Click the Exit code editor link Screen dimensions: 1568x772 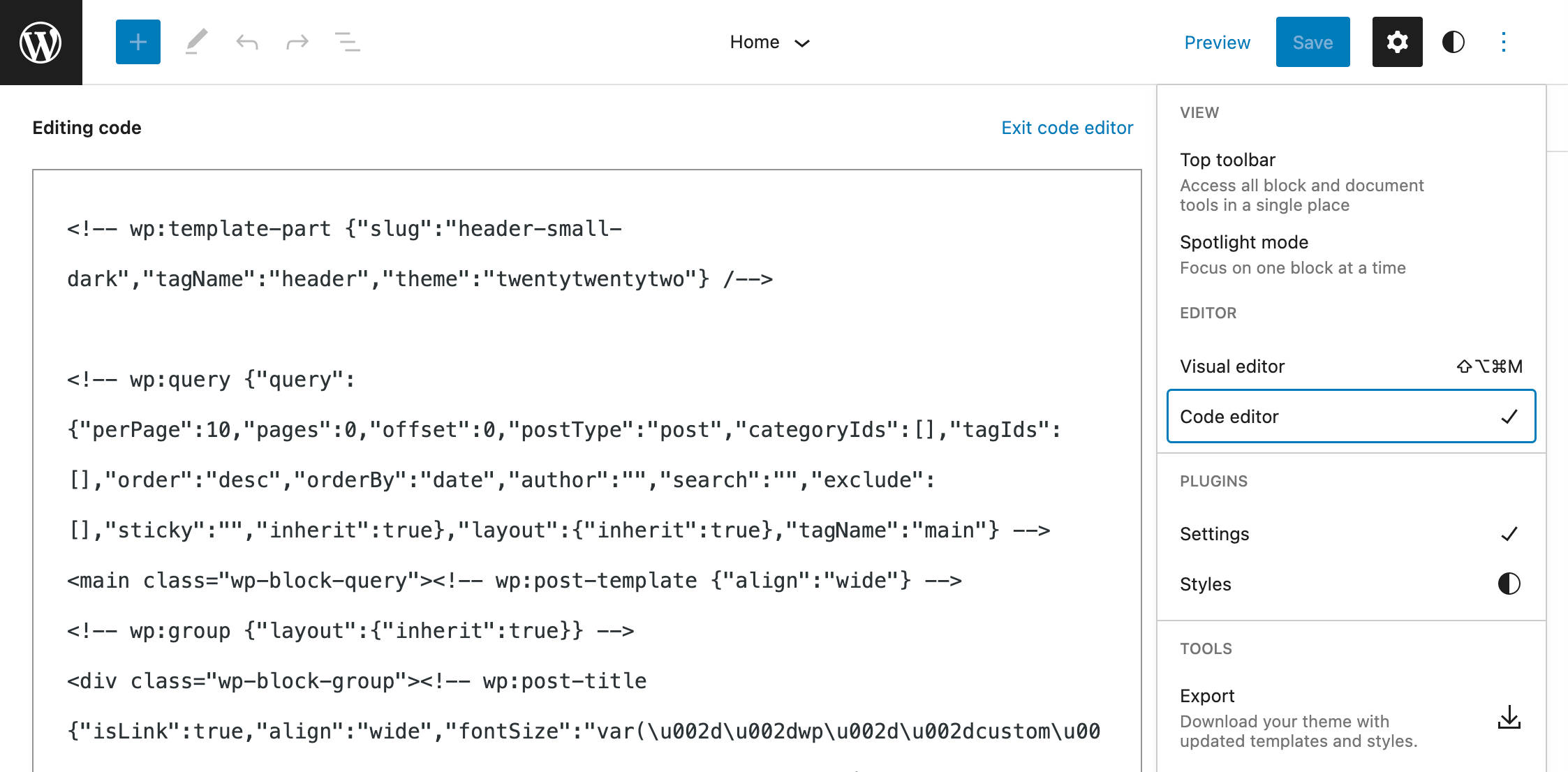(1067, 128)
